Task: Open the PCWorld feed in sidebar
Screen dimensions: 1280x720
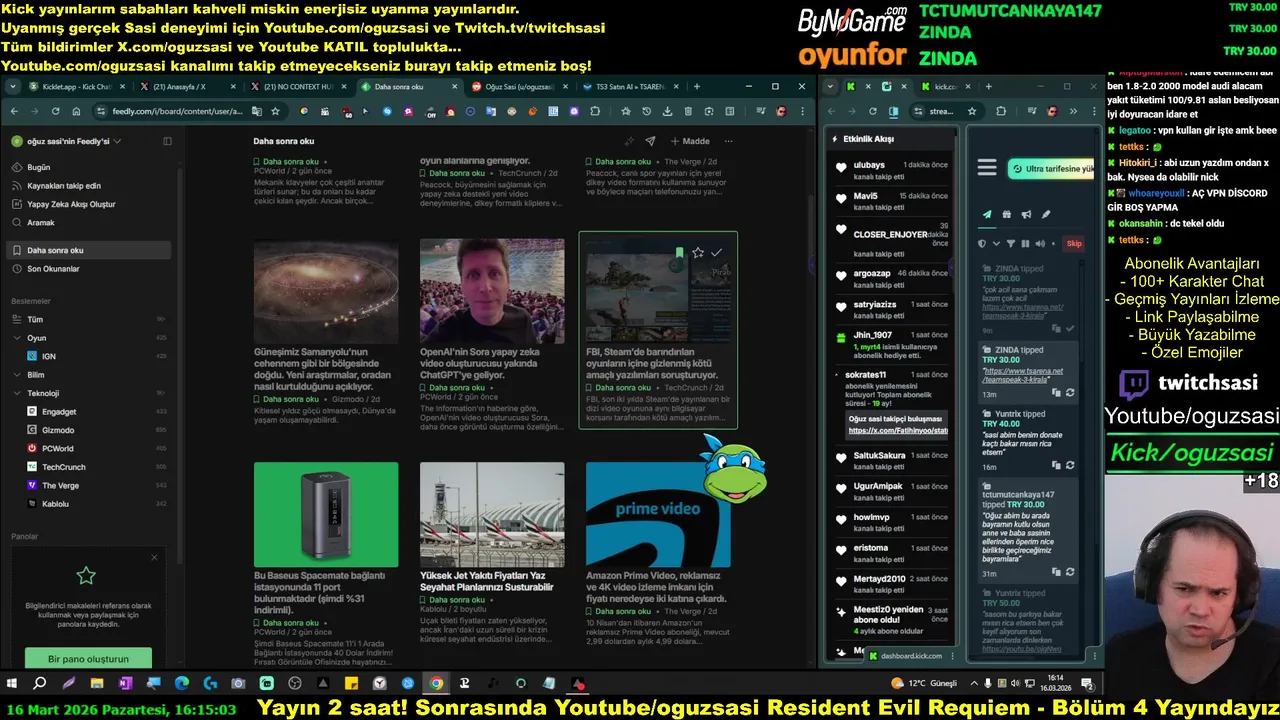Action: pyautogui.click(x=58, y=449)
